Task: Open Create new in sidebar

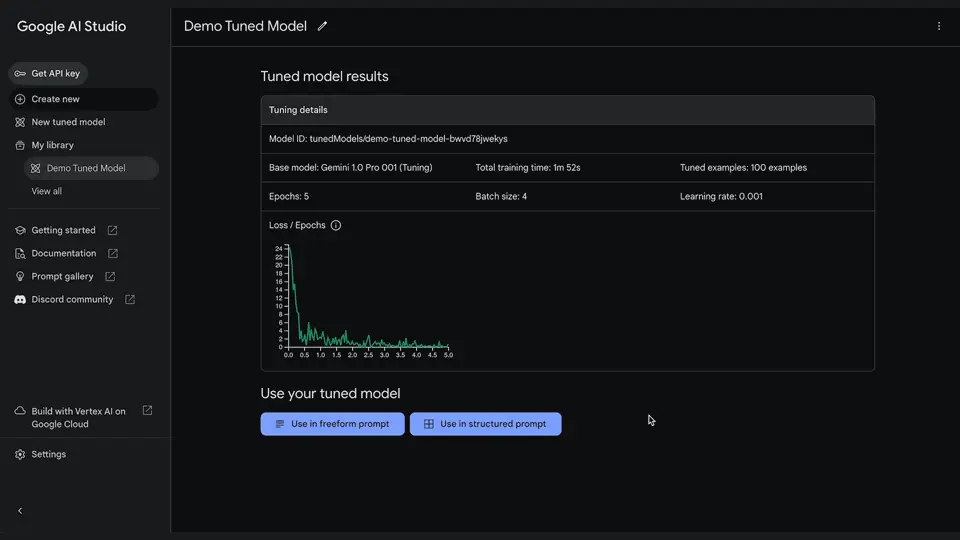Action: point(83,99)
